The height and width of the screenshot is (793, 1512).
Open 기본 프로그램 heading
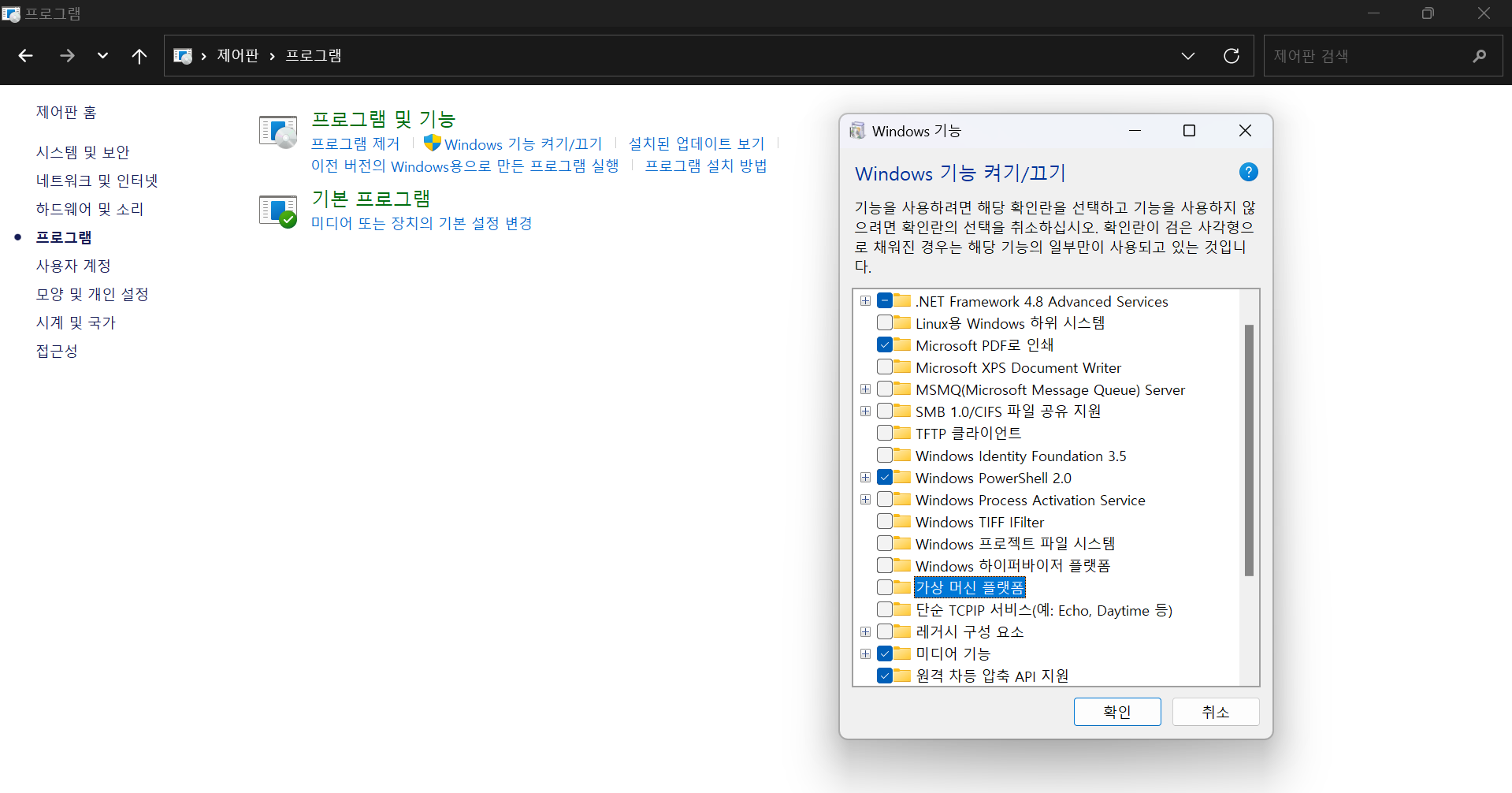click(371, 199)
